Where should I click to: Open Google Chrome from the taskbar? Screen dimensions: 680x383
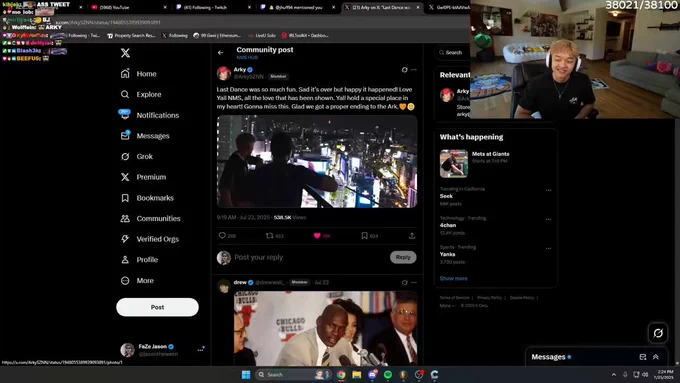click(341, 375)
